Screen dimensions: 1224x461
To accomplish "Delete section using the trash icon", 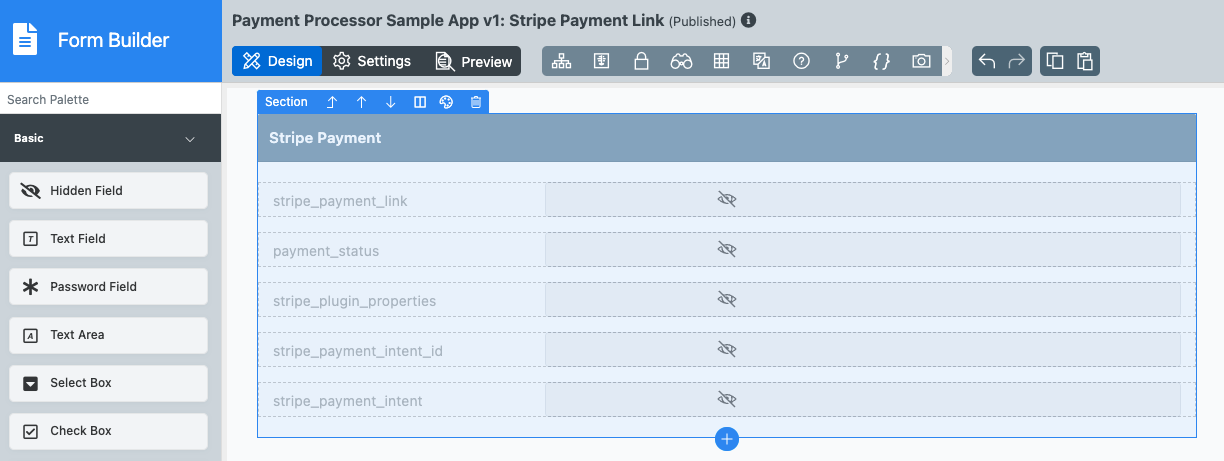I will pyautogui.click(x=476, y=102).
